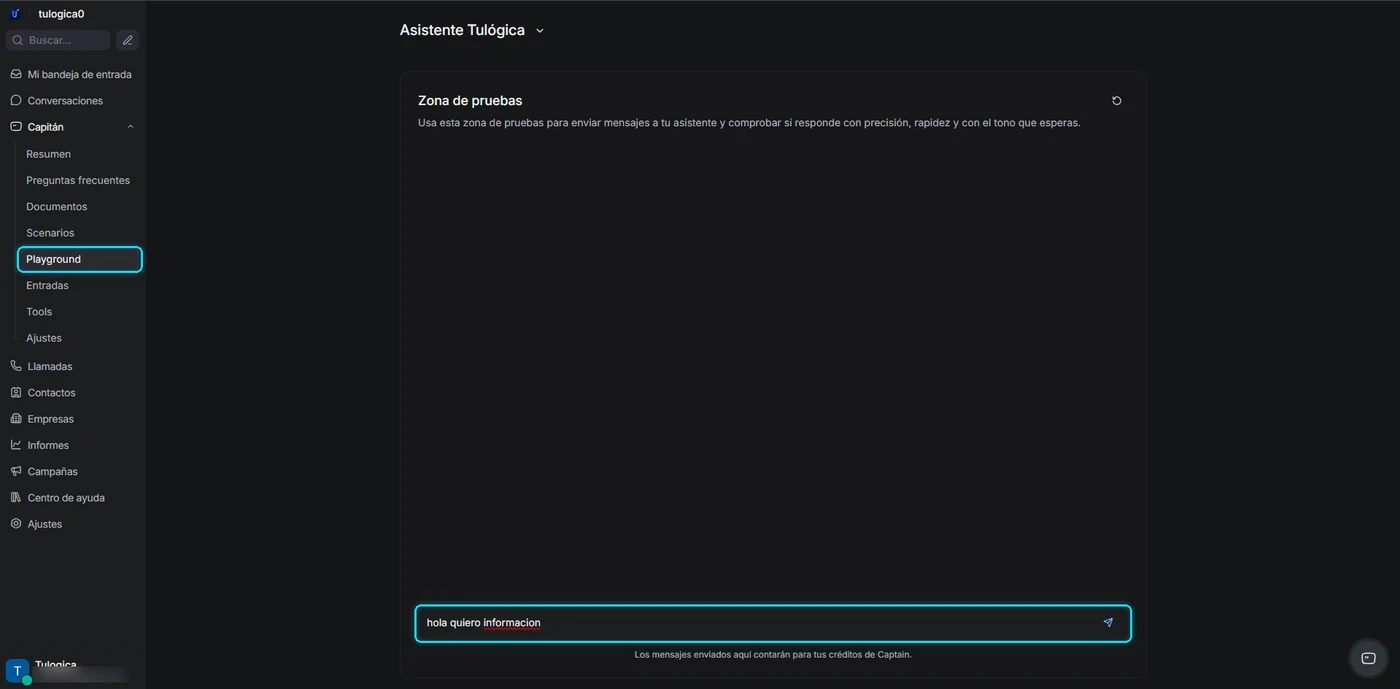This screenshot has width=1400, height=689.
Task: Open the Asistente Tulógica assistant dropdown
Action: pos(472,30)
